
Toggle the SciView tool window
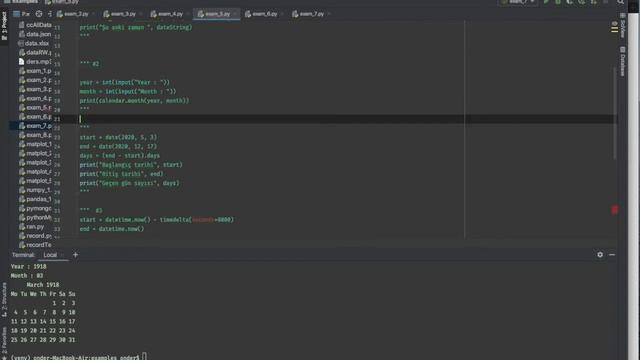622,25
